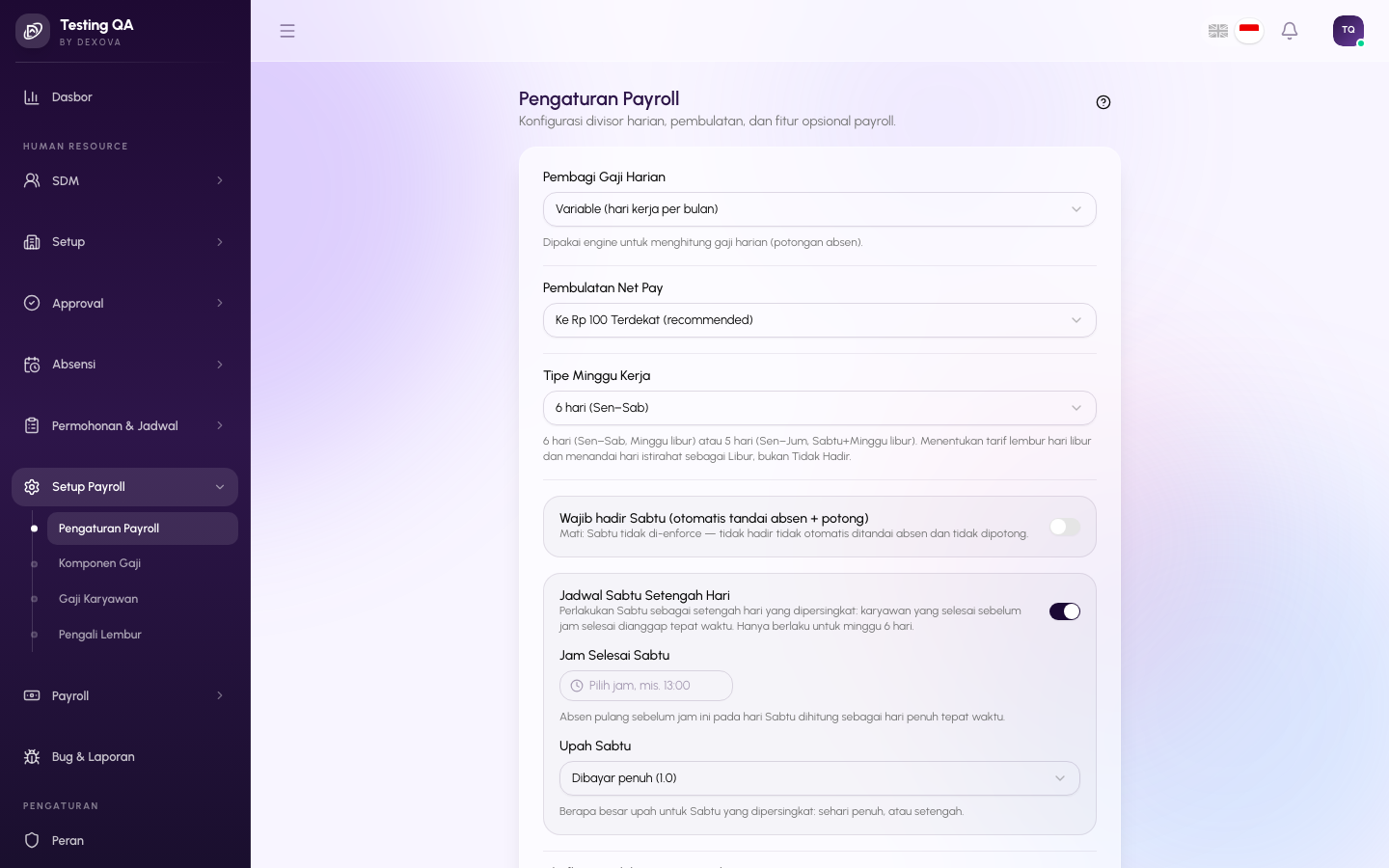
Task: Click the Bug & Laporan bug icon
Action: (32, 757)
